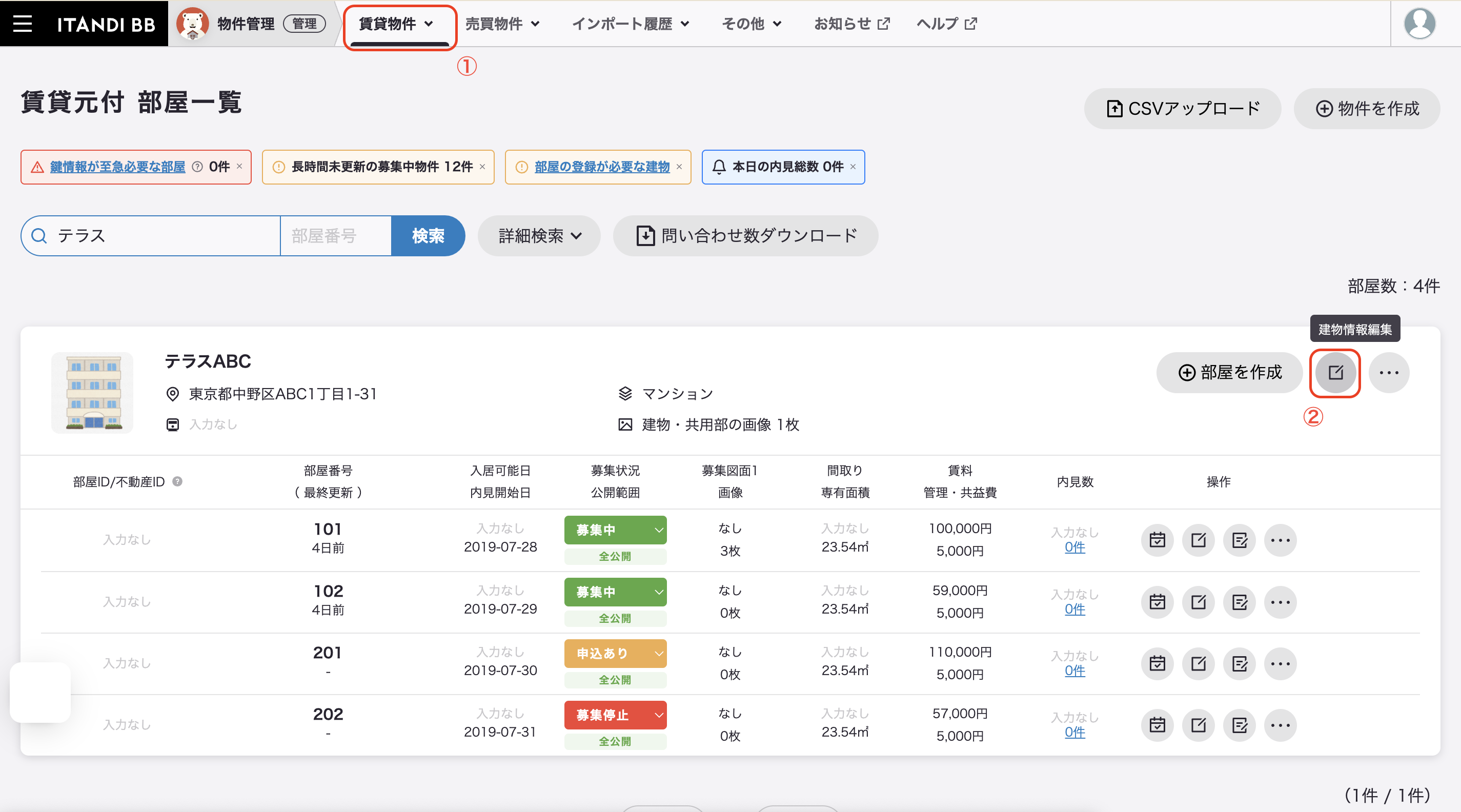Screen dimensions: 1461x812
Task: Click the テラスABC building name
Action: [208, 361]
